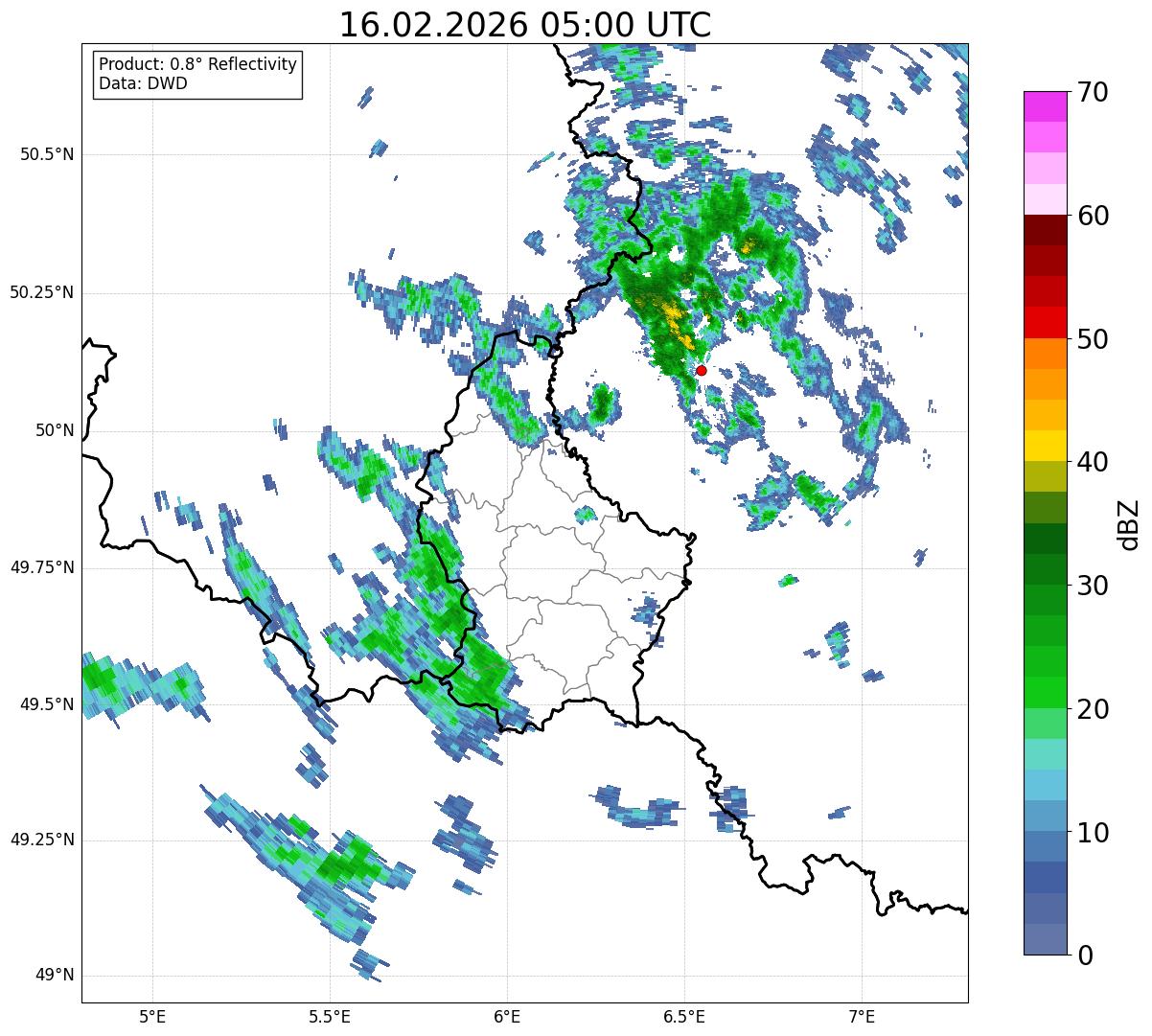Click the latitude label 49°N
This screenshot has height=1036, width=1152.
pos(54,976)
